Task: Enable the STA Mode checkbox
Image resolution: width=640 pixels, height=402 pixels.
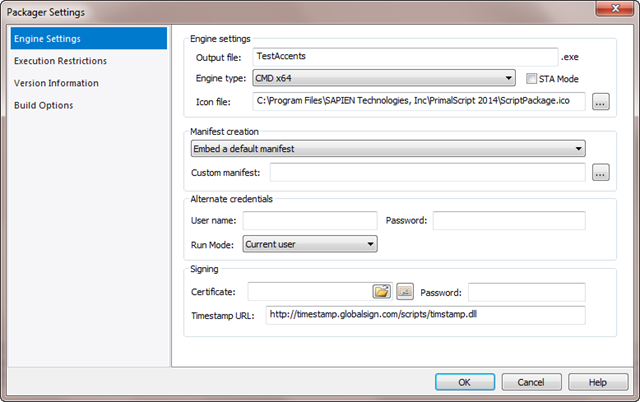Action: [x=531, y=78]
